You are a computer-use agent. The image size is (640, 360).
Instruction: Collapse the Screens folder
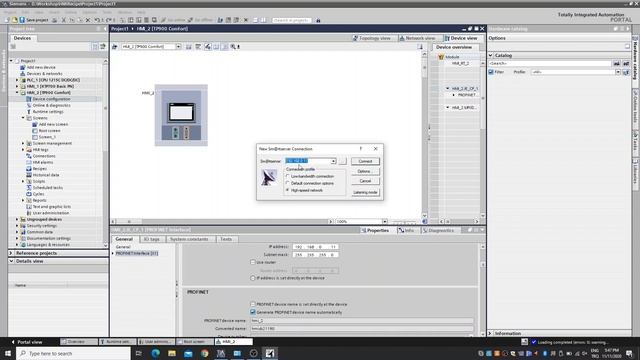pos(23,118)
